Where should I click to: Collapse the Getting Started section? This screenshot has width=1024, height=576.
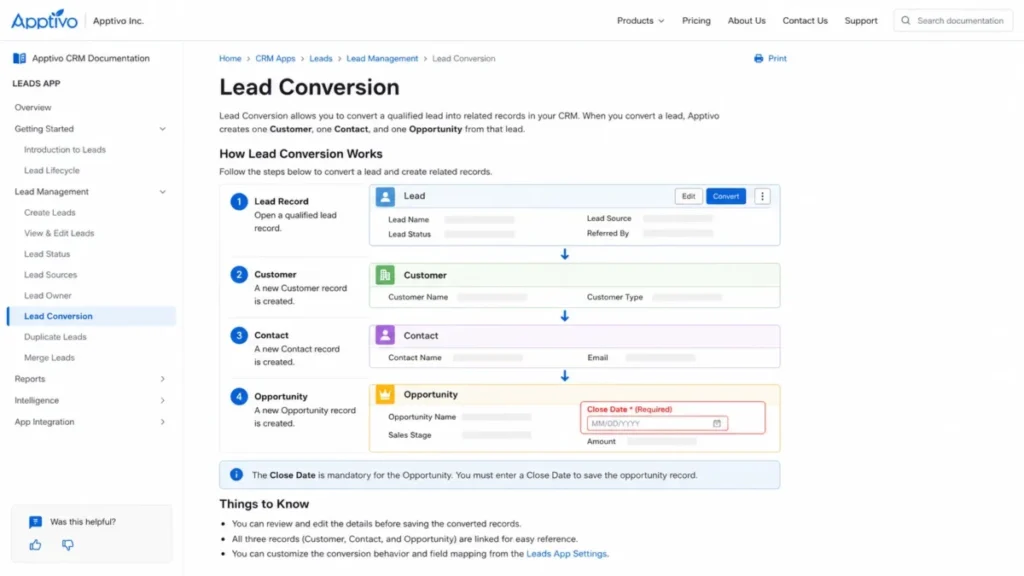(163, 129)
